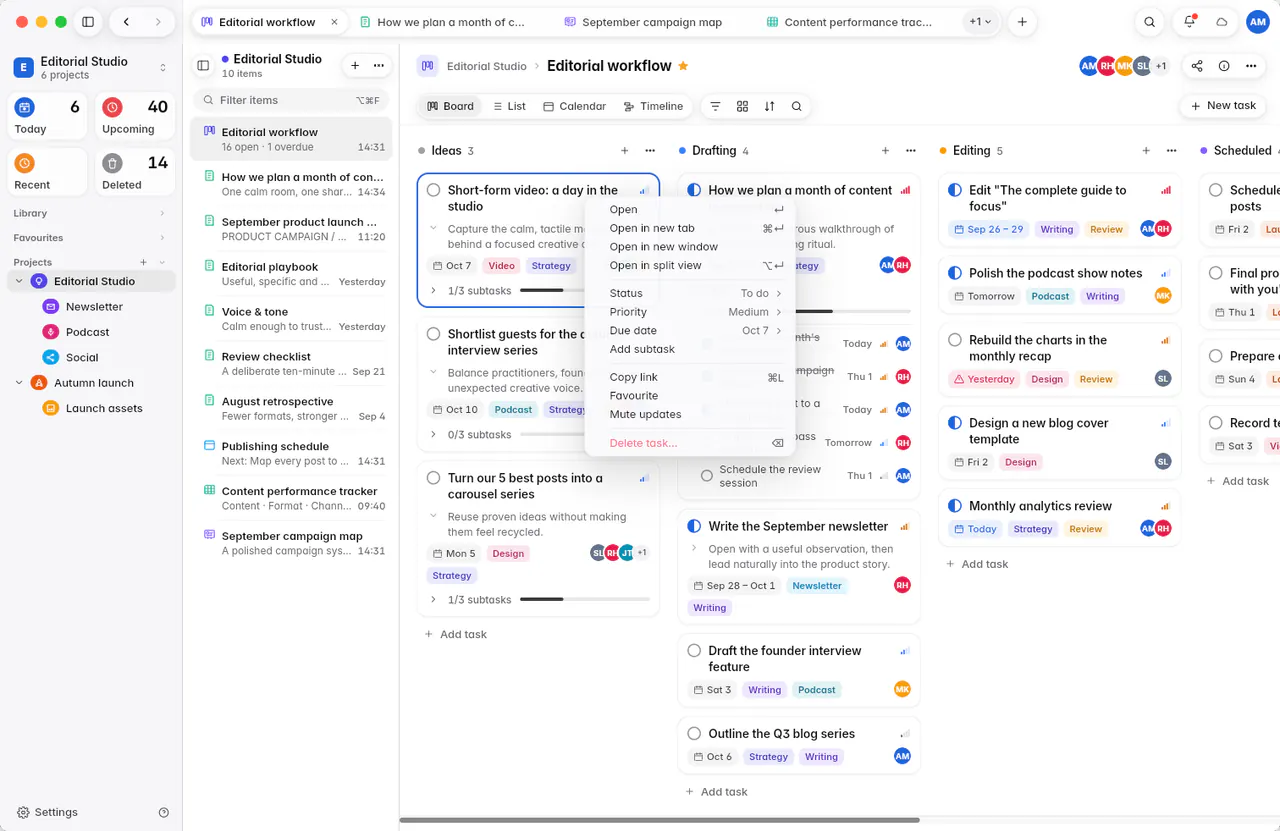Collapse the Editorial Studio project tree
The width and height of the screenshot is (1280, 831).
tap(19, 282)
